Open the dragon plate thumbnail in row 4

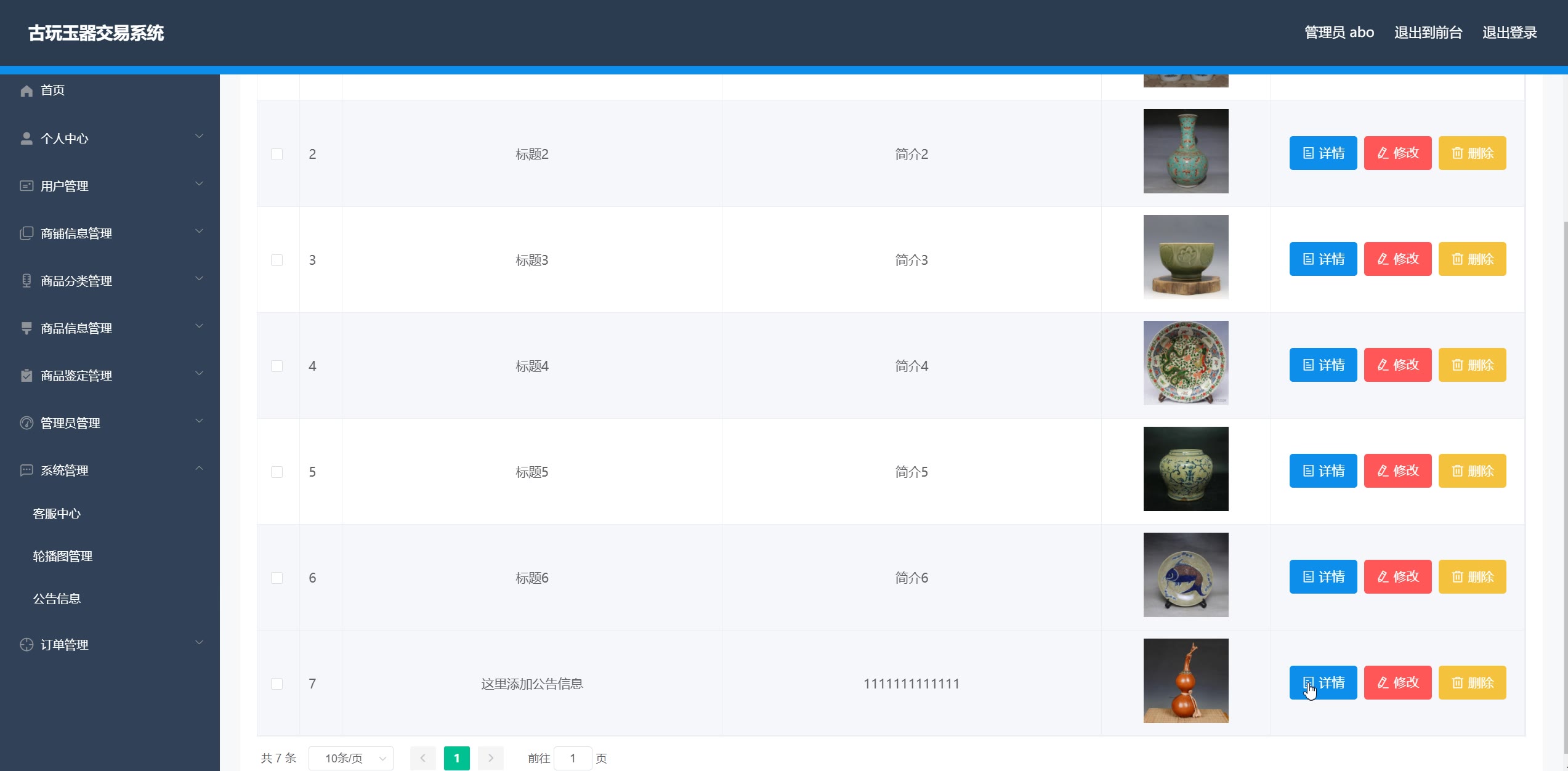click(x=1186, y=363)
